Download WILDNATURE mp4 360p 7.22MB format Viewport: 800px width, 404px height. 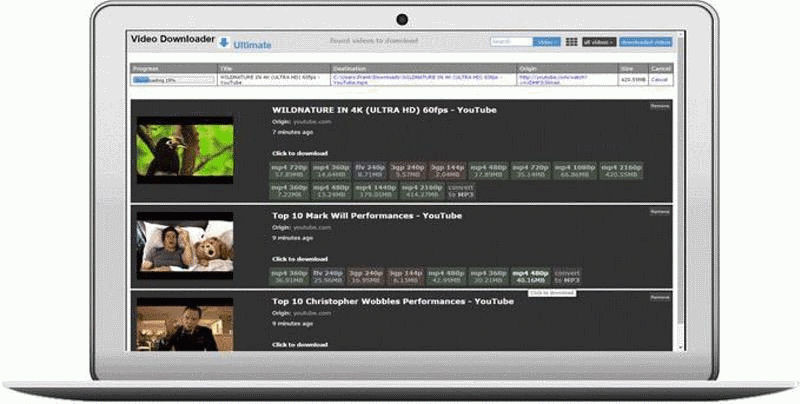tap(289, 191)
